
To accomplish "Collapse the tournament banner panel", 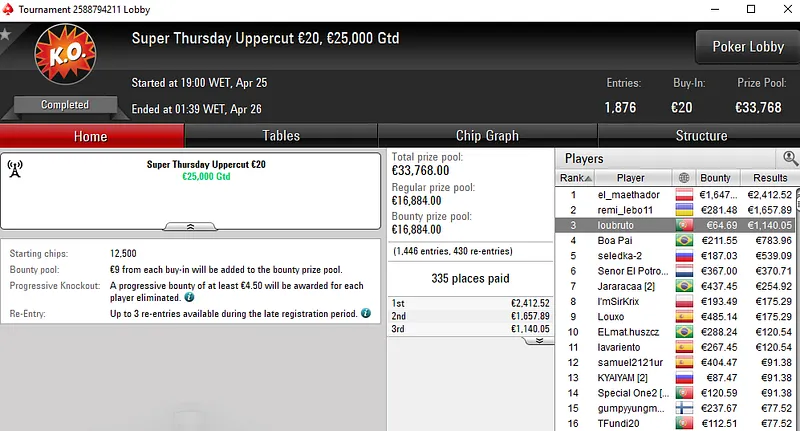I will click(x=190, y=227).
